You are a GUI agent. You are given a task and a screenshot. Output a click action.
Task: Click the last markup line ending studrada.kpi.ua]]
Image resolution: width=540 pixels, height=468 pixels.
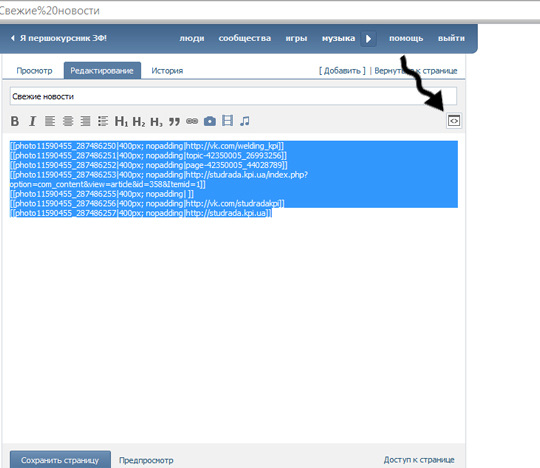[x=141, y=214]
